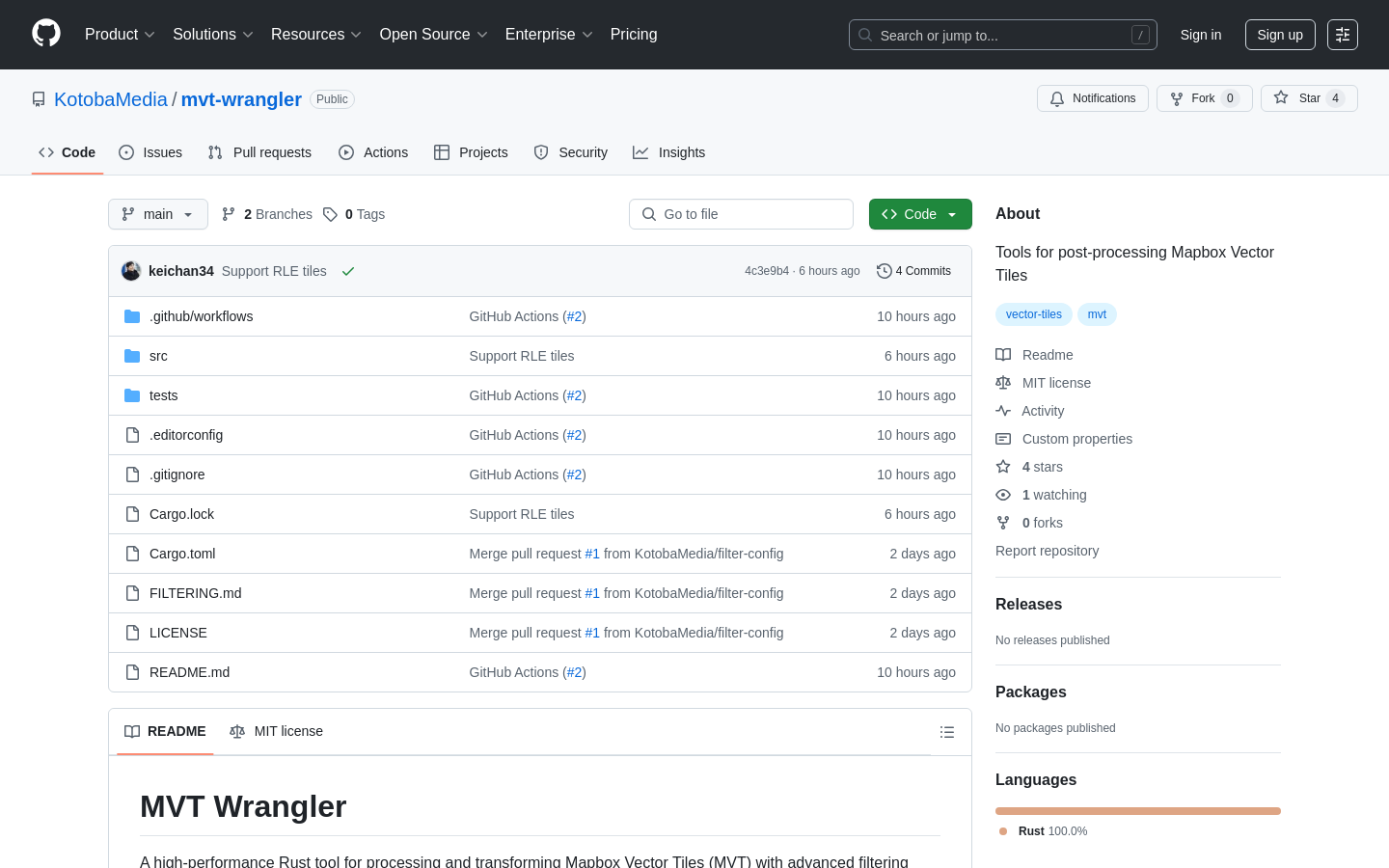Click the Sign in link
1389x868 pixels.
pos(1201,35)
